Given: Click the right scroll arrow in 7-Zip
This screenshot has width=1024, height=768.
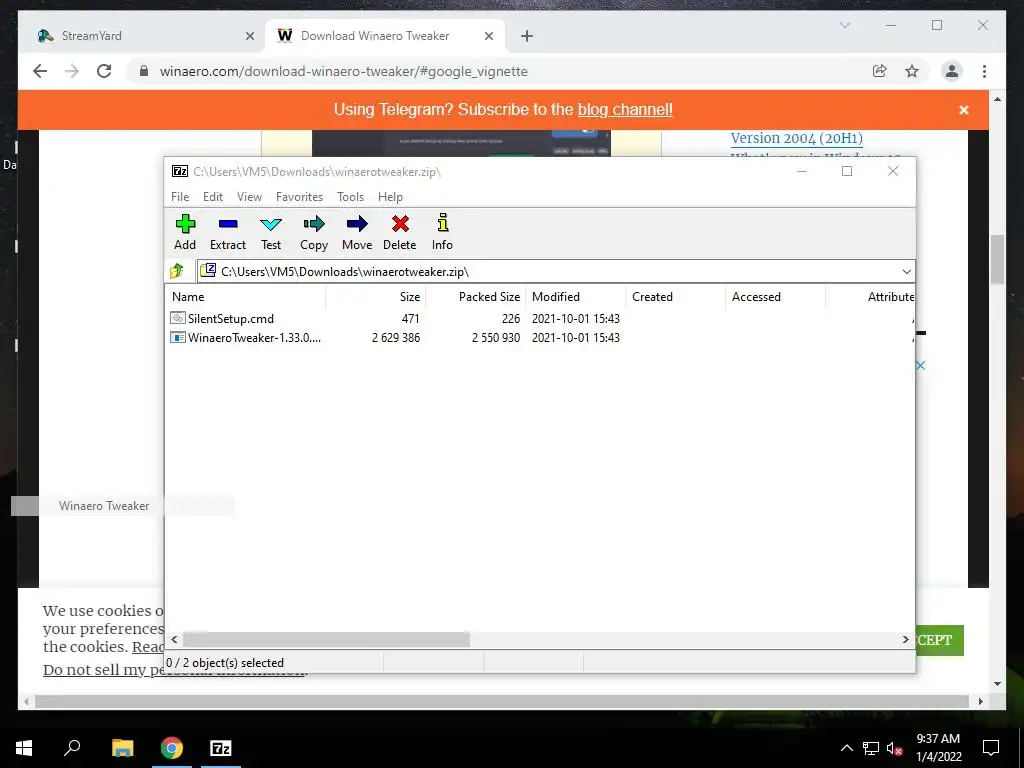Looking at the screenshot, I should [x=905, y=639].
